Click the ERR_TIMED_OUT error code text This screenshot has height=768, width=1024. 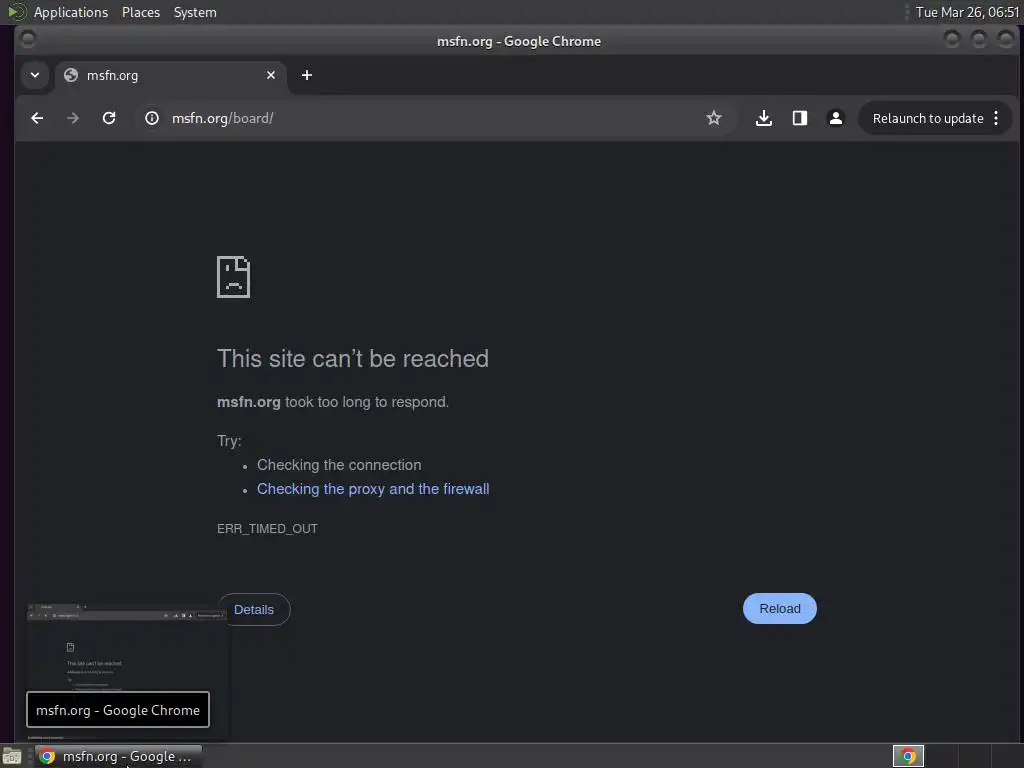pyautogui.click(x=267, y=528)
